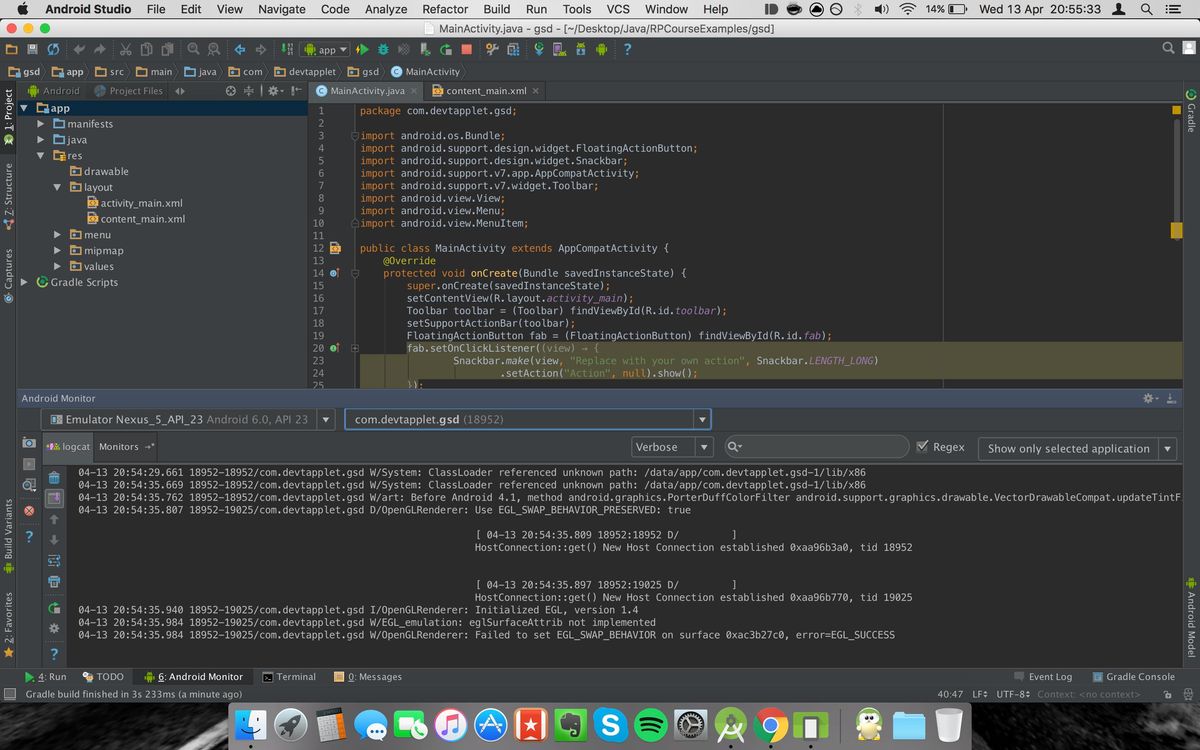The height and width of the screenshot is (750, 1200).
Task: Select the logcat tab
Action: (69, 447)
